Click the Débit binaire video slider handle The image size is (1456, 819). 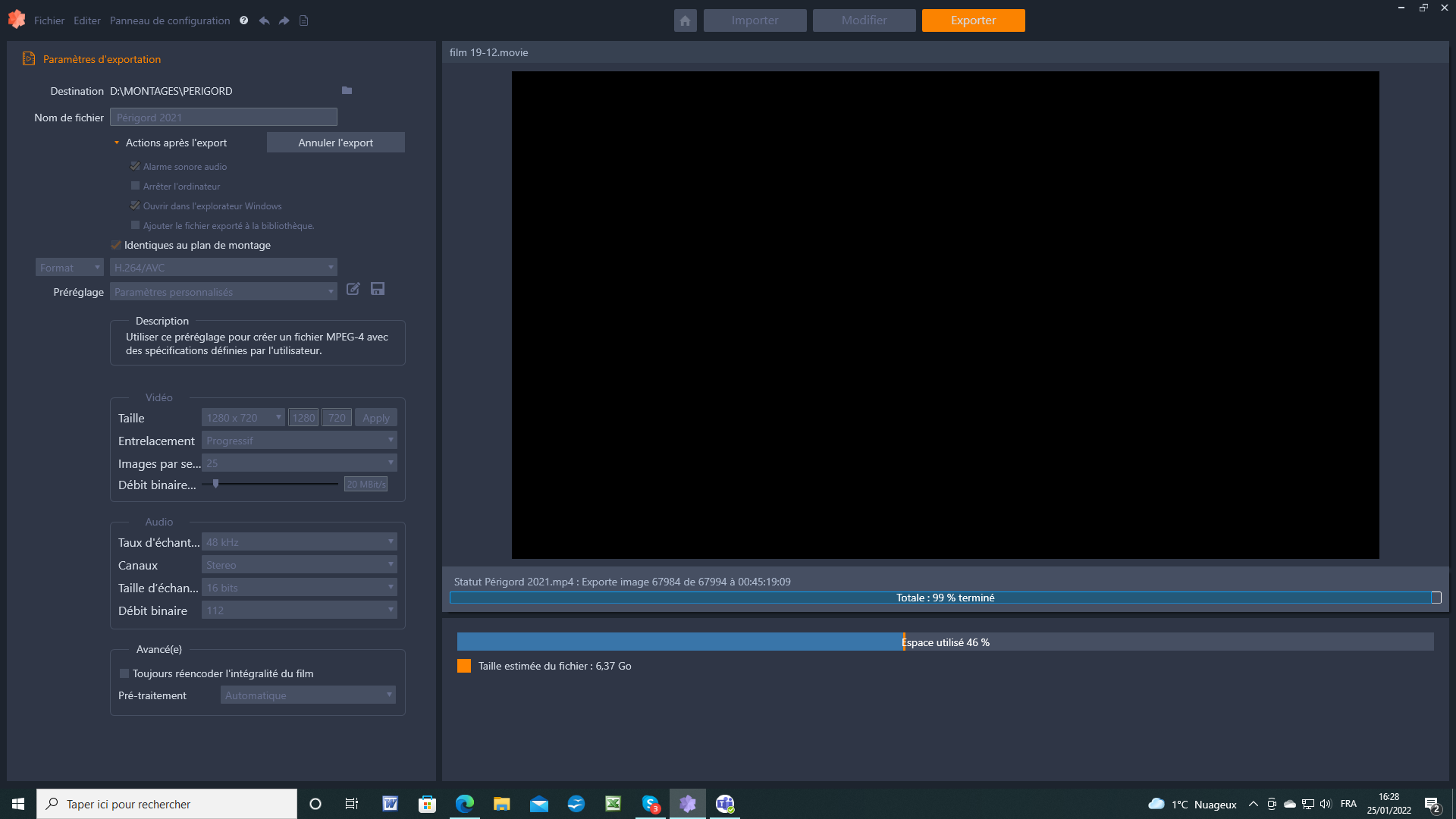215,484
